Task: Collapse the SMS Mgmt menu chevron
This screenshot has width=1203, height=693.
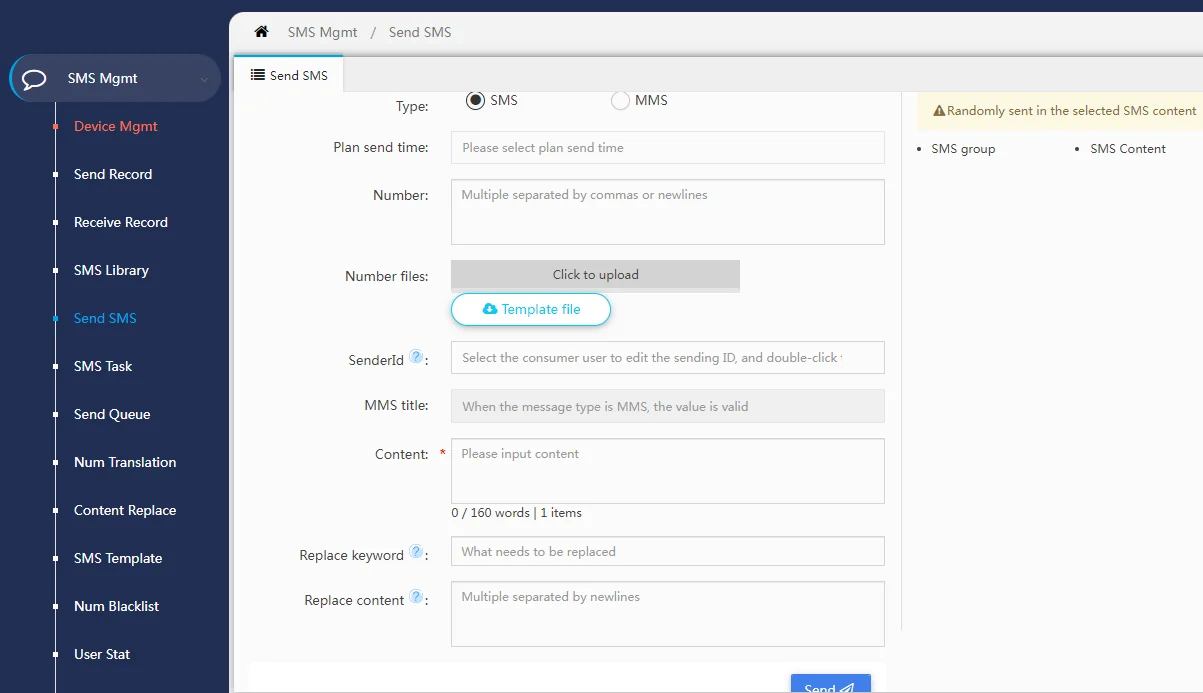Action: (204, 79)
